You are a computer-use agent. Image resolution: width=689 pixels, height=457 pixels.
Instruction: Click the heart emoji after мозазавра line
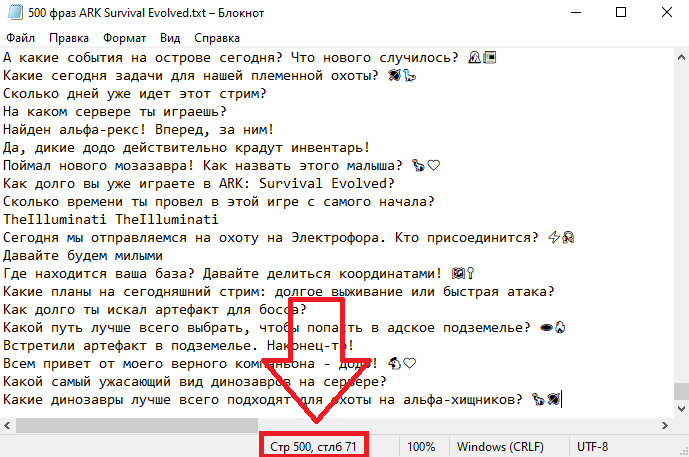434,165
